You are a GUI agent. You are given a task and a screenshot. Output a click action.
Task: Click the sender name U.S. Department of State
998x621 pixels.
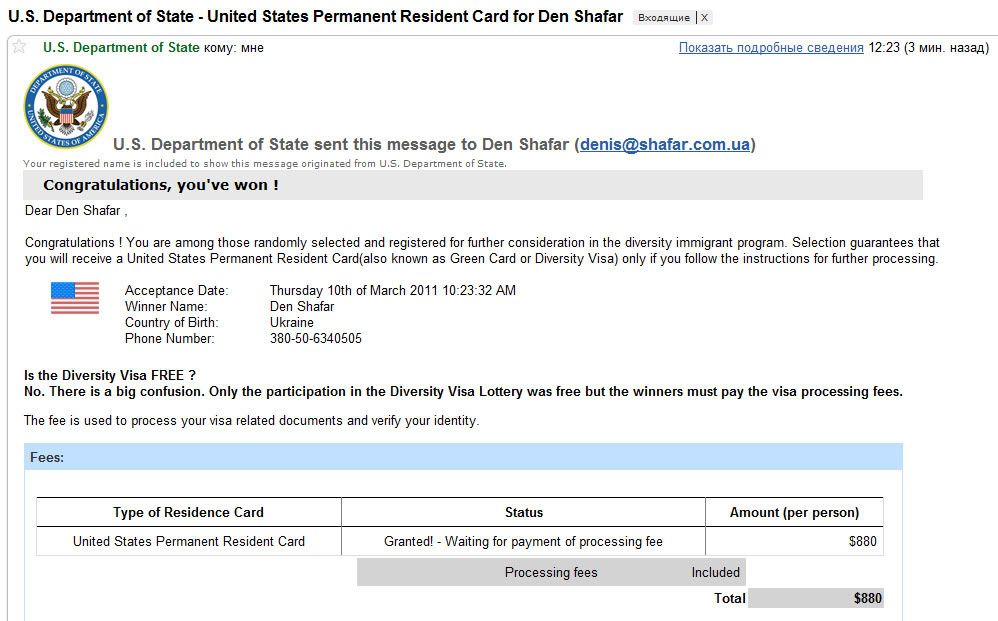(x=121, y=48)
